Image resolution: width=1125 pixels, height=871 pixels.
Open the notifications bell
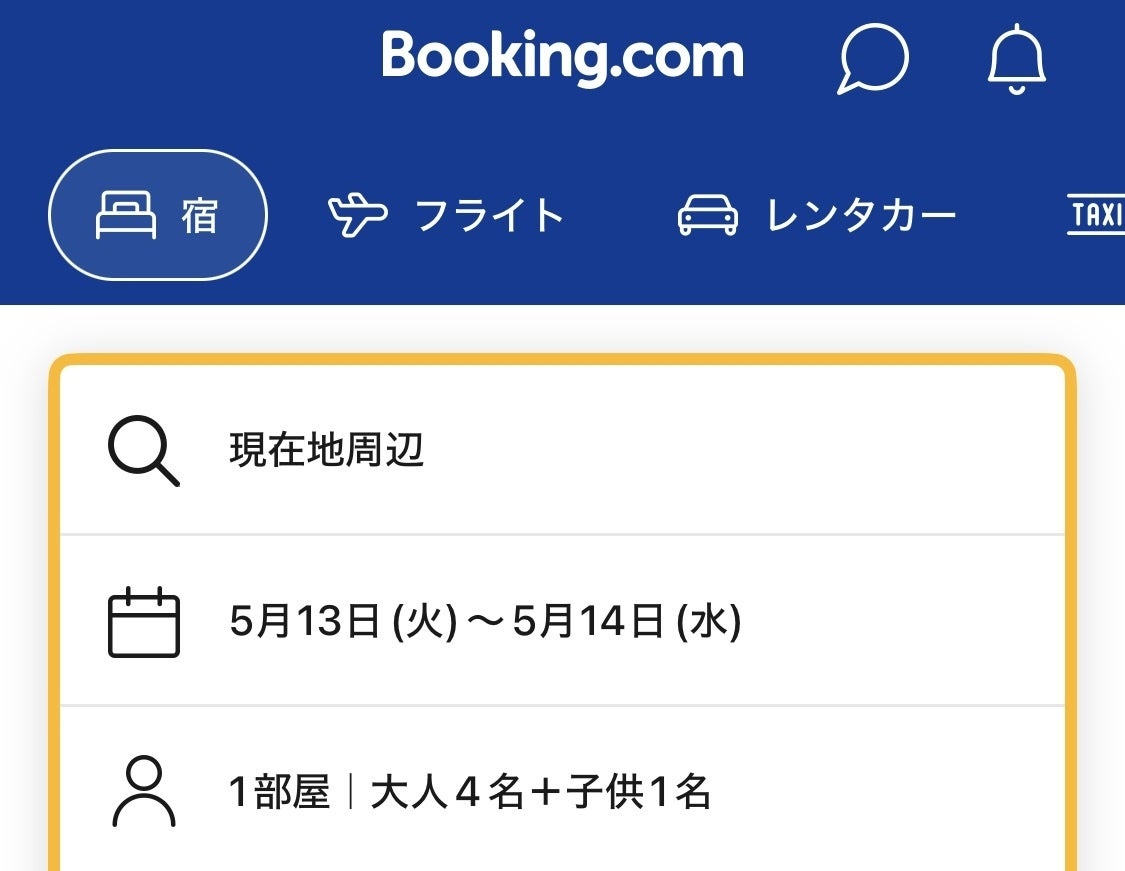click(1016, 60)
